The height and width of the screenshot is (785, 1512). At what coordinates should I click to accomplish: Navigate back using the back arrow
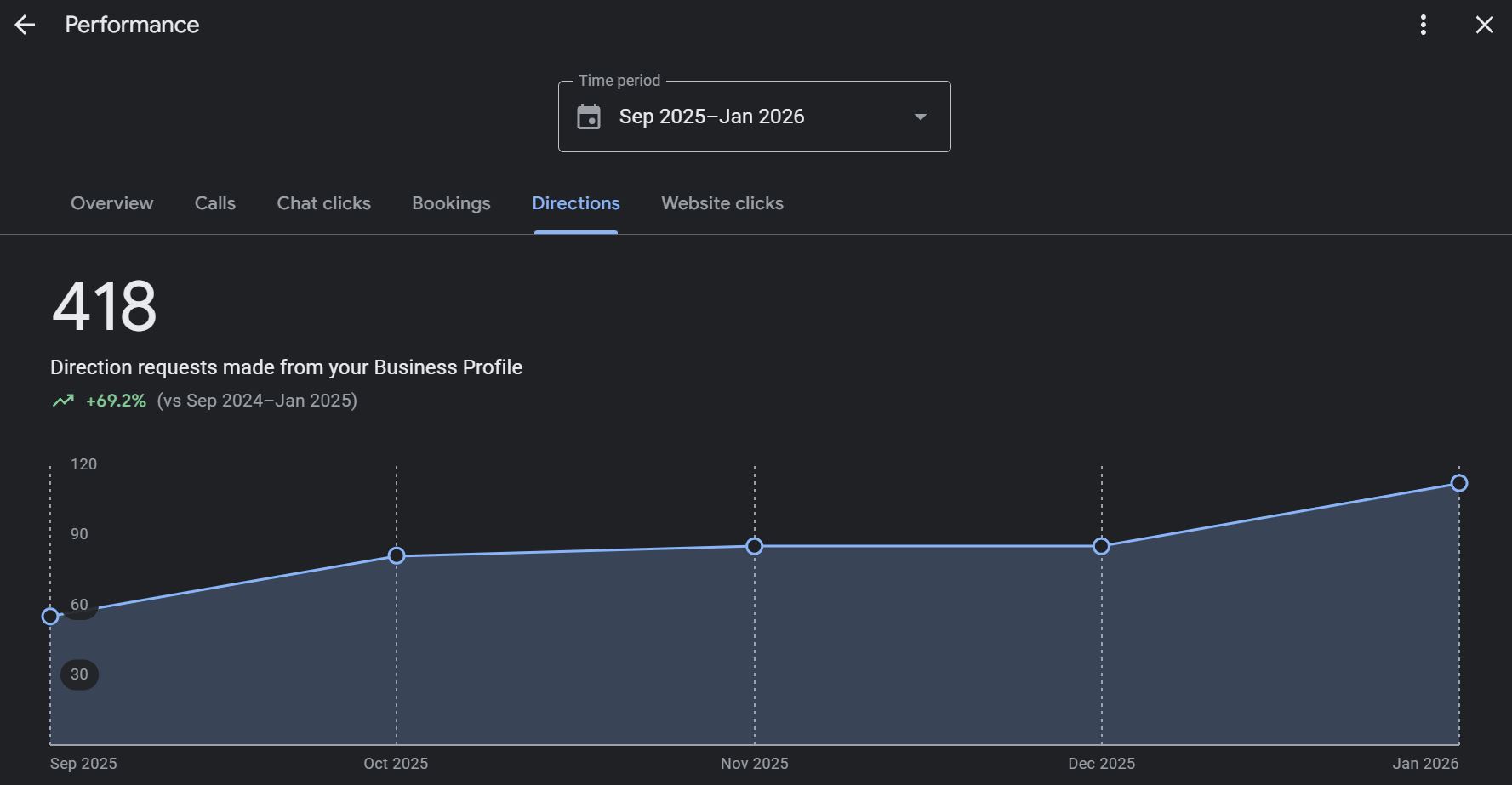click(x=26, y=24)
